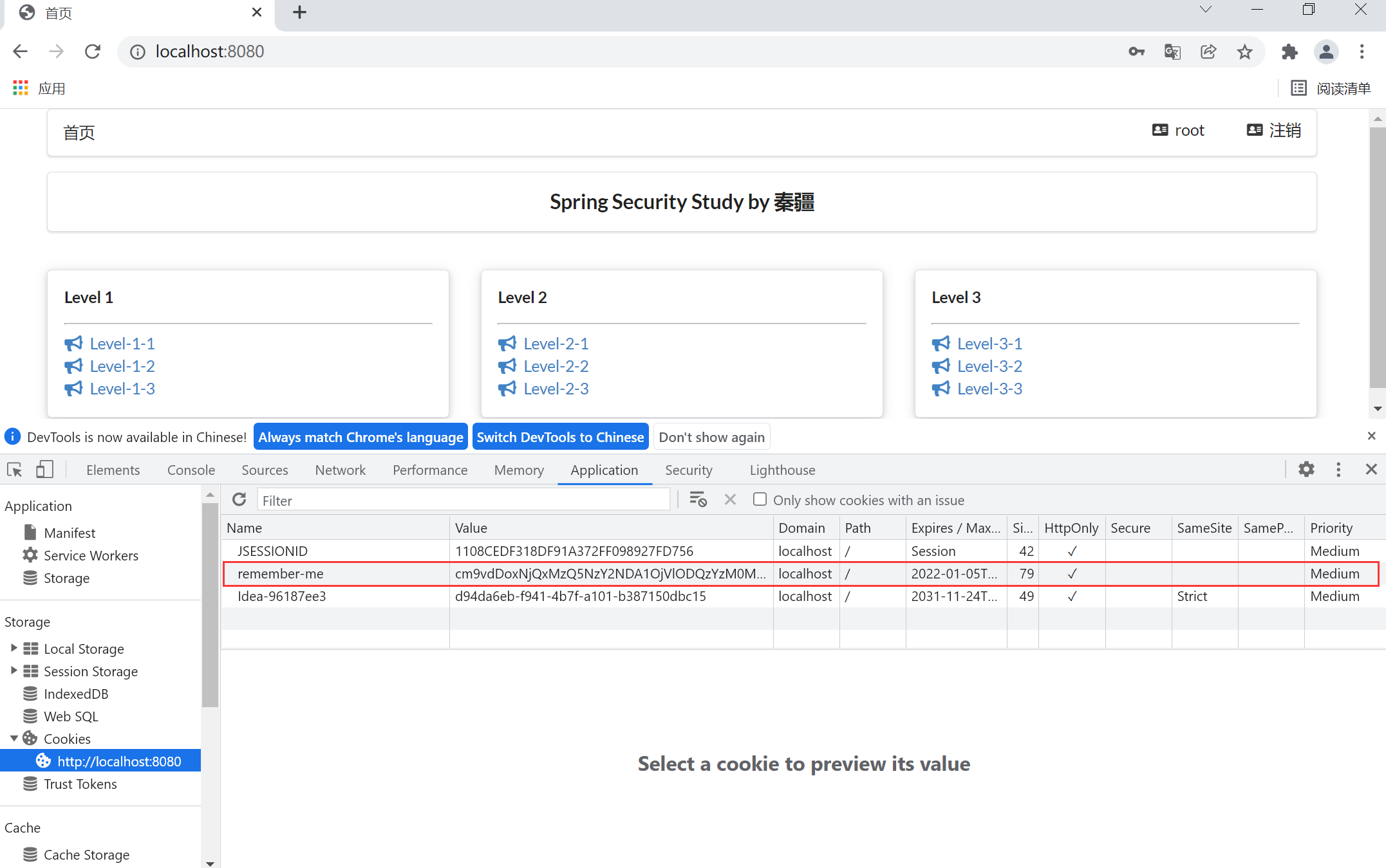Activate the inspect element picker in DevTools
Image resolution: width=1386 pixels, height=868 pixels.
tap(14, 470)
